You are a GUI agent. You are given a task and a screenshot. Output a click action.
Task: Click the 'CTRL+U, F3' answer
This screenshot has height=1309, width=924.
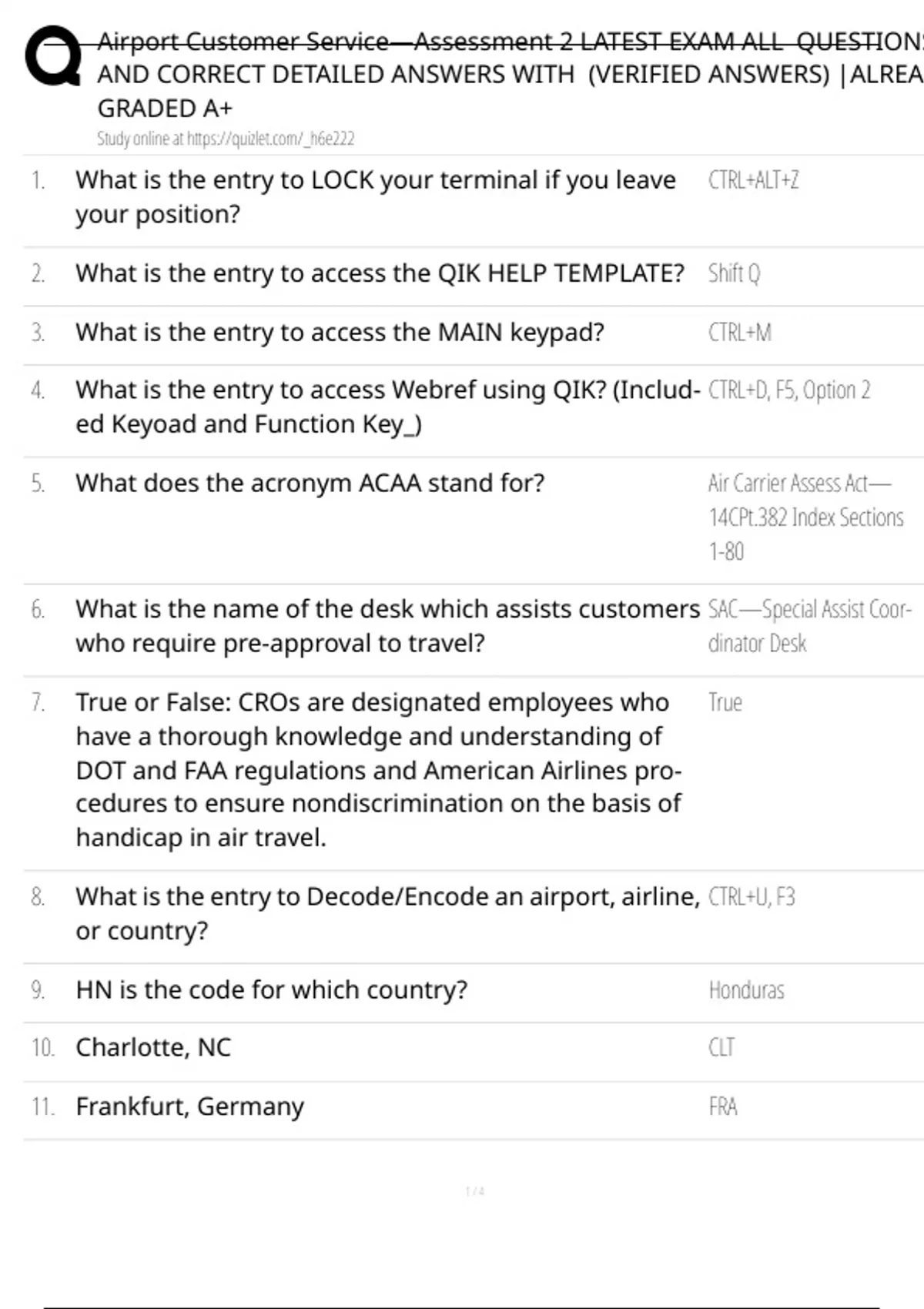pyautogui.click(x=751, y=897)
